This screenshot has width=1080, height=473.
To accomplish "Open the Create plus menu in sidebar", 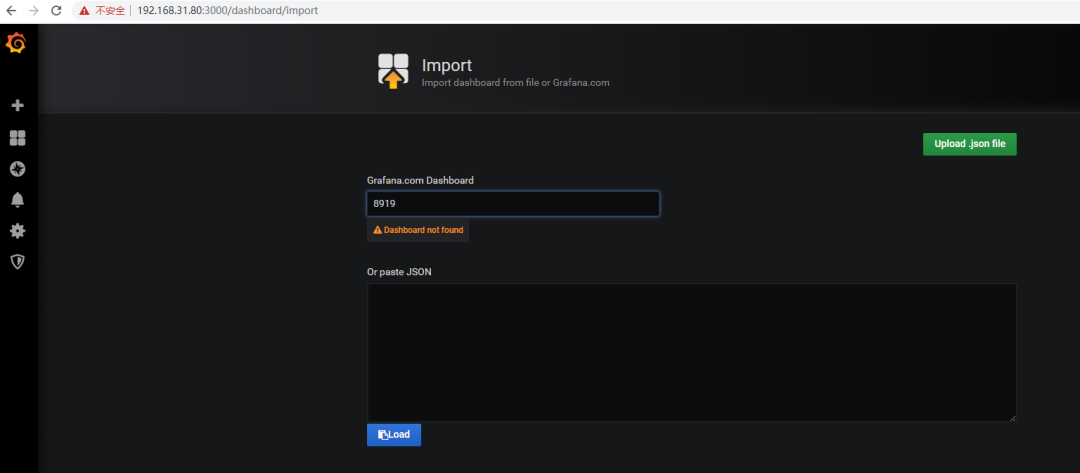I will [x=18, y=105].
